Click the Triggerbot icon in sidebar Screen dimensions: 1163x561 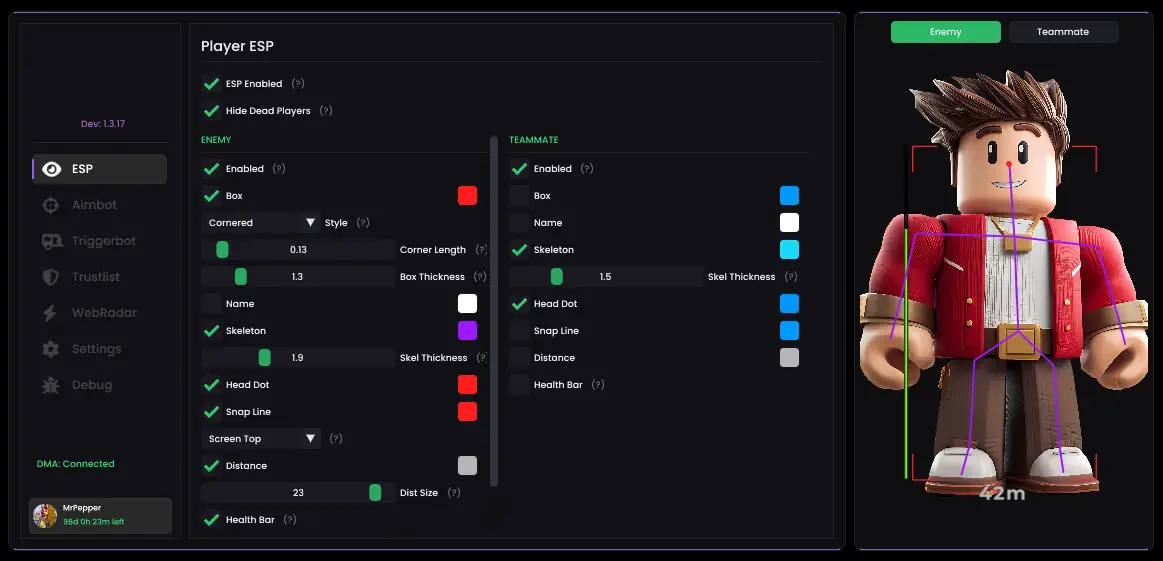51,241
